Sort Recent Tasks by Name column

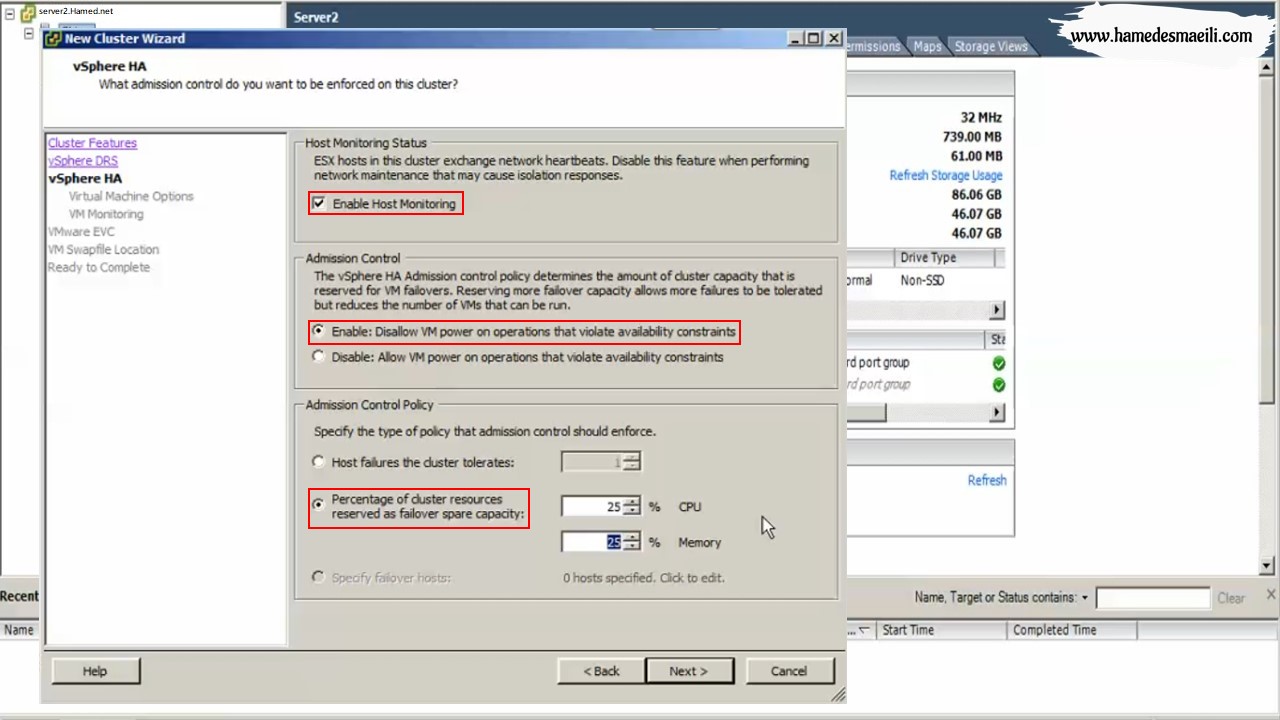click(x=19, y=630)
